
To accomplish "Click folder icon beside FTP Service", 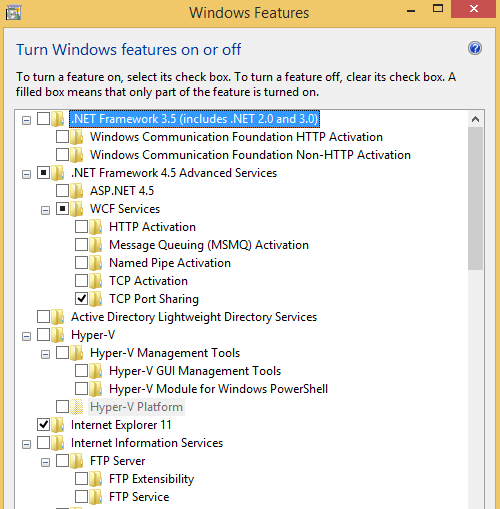I will [96, 497].
